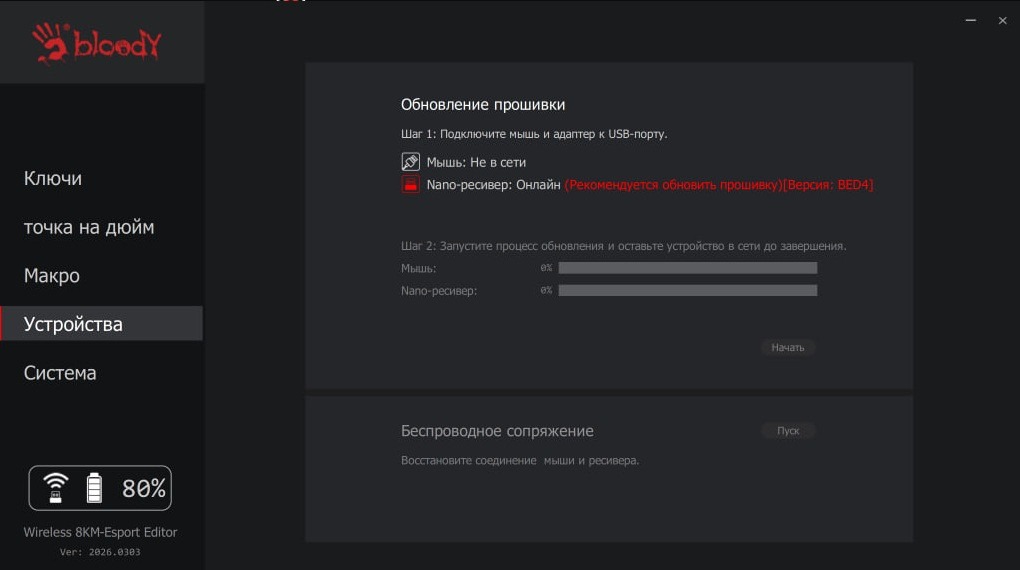Click Пуск to start wireless pairing

[x=788, y=431]
